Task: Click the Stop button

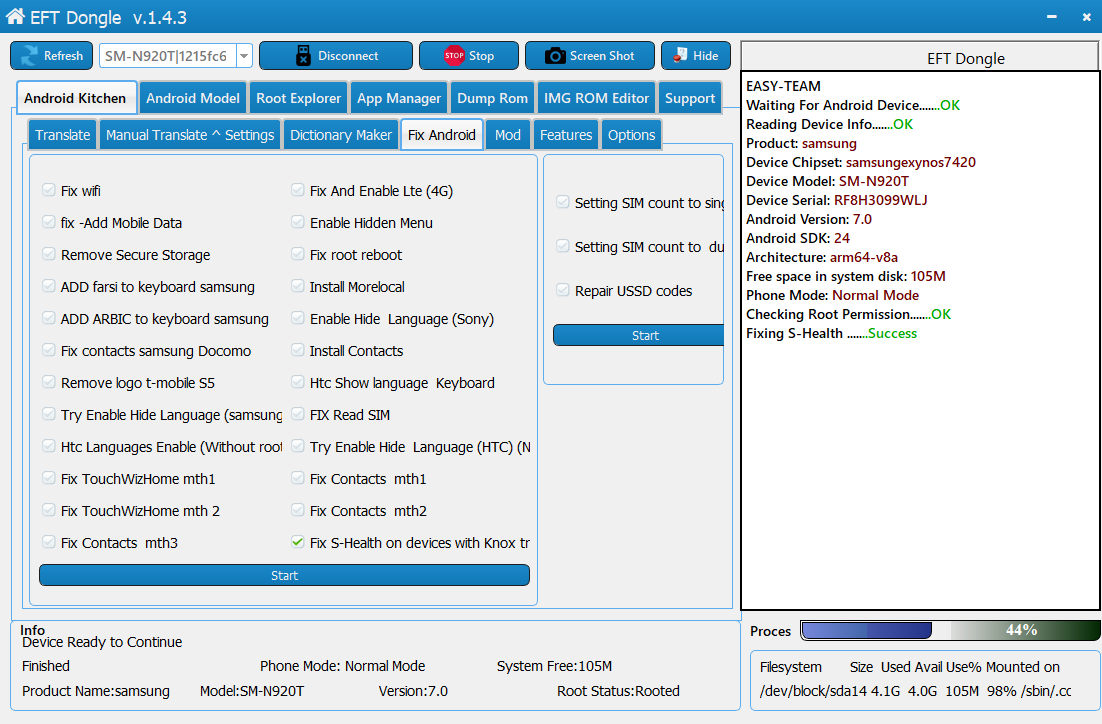Action: [x=469, y=56]
